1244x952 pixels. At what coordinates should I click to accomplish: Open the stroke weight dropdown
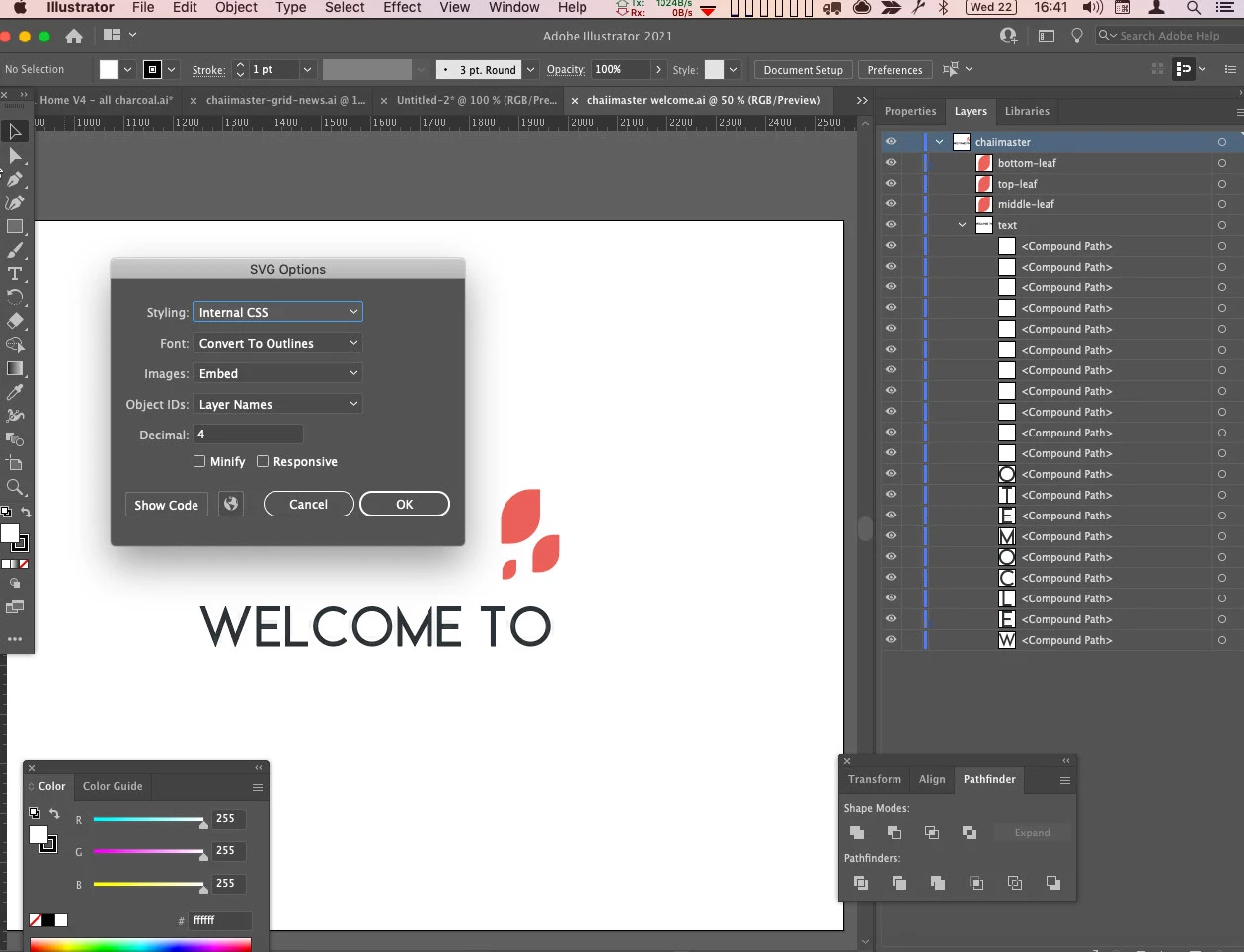[307, 70]
